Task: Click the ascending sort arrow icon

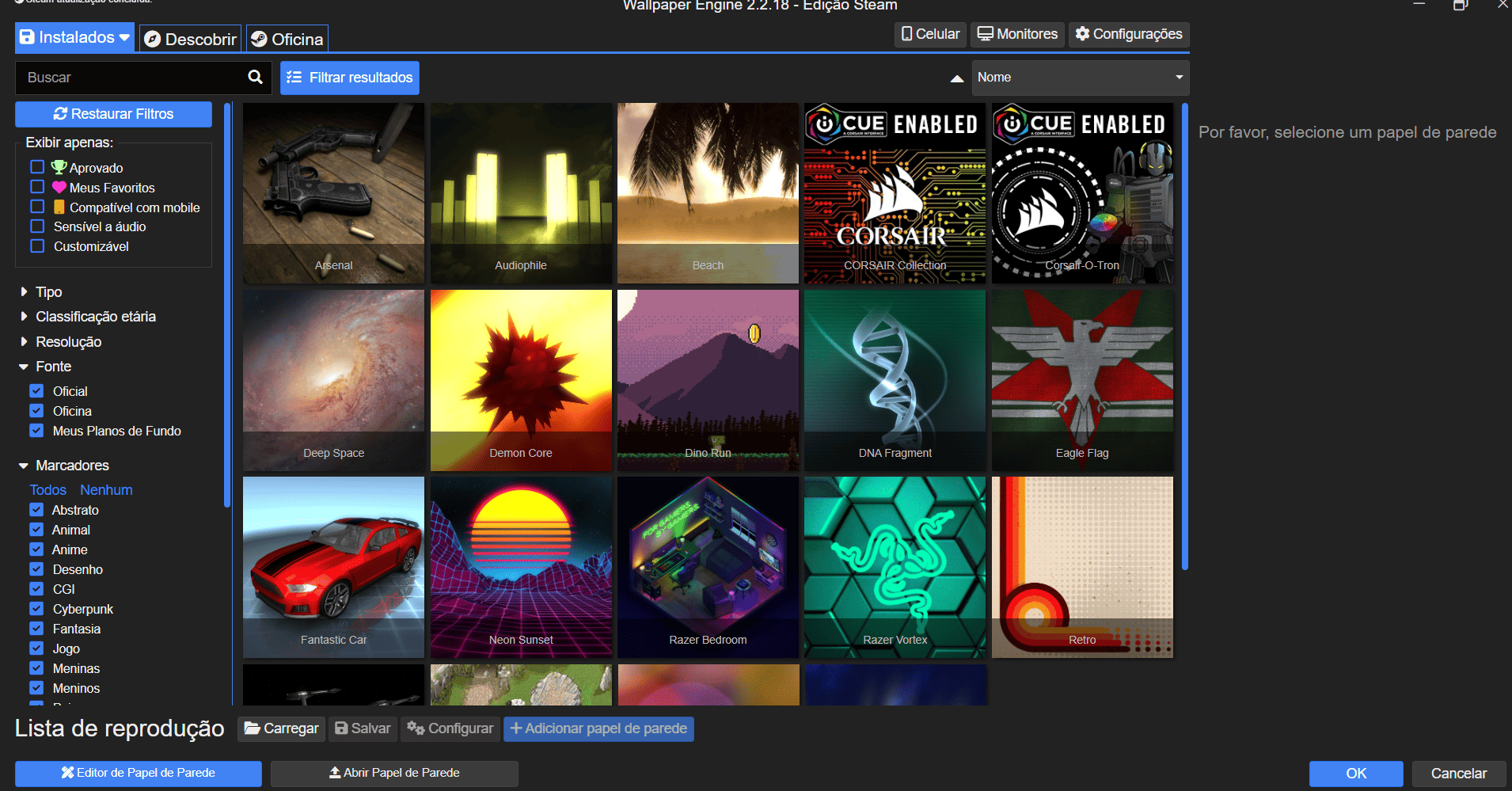Action: click(x=956, y=78)
